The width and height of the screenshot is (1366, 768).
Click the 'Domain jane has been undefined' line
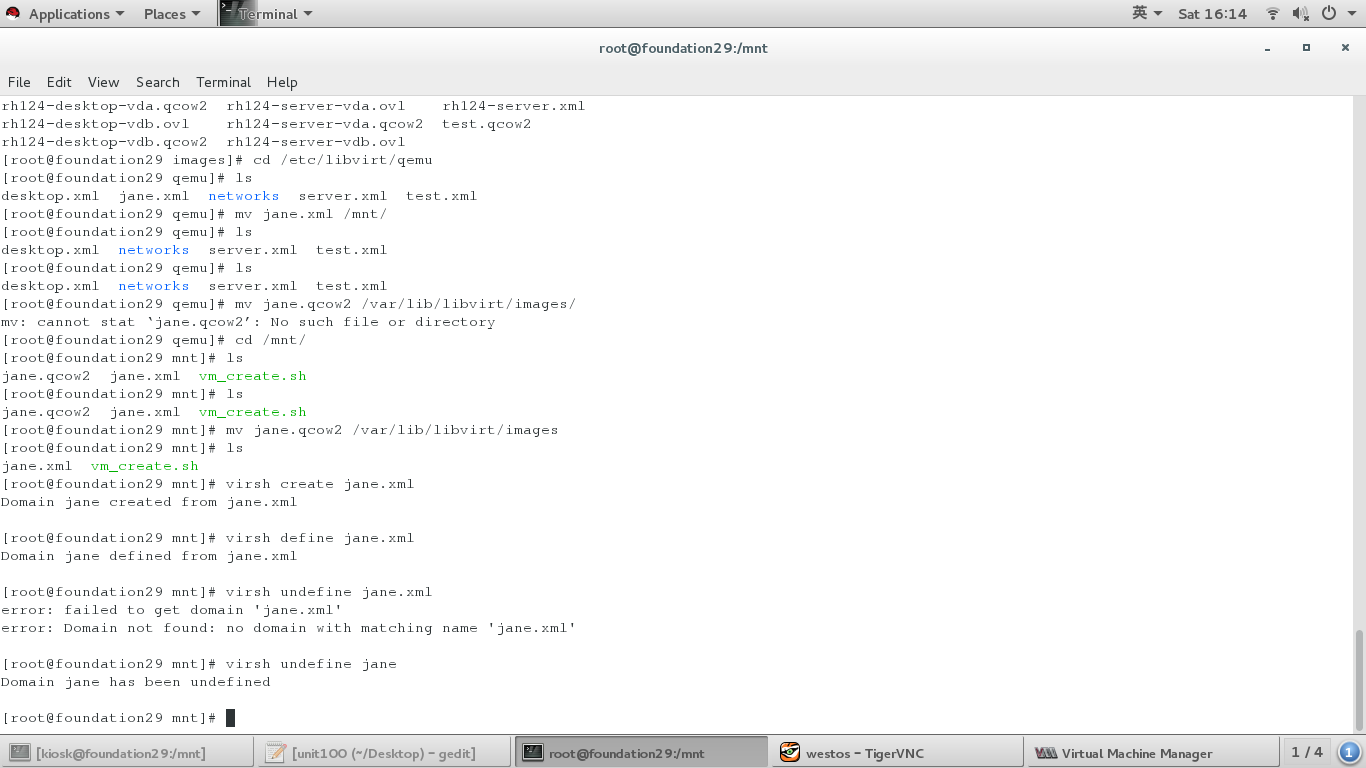coord(136,682)
